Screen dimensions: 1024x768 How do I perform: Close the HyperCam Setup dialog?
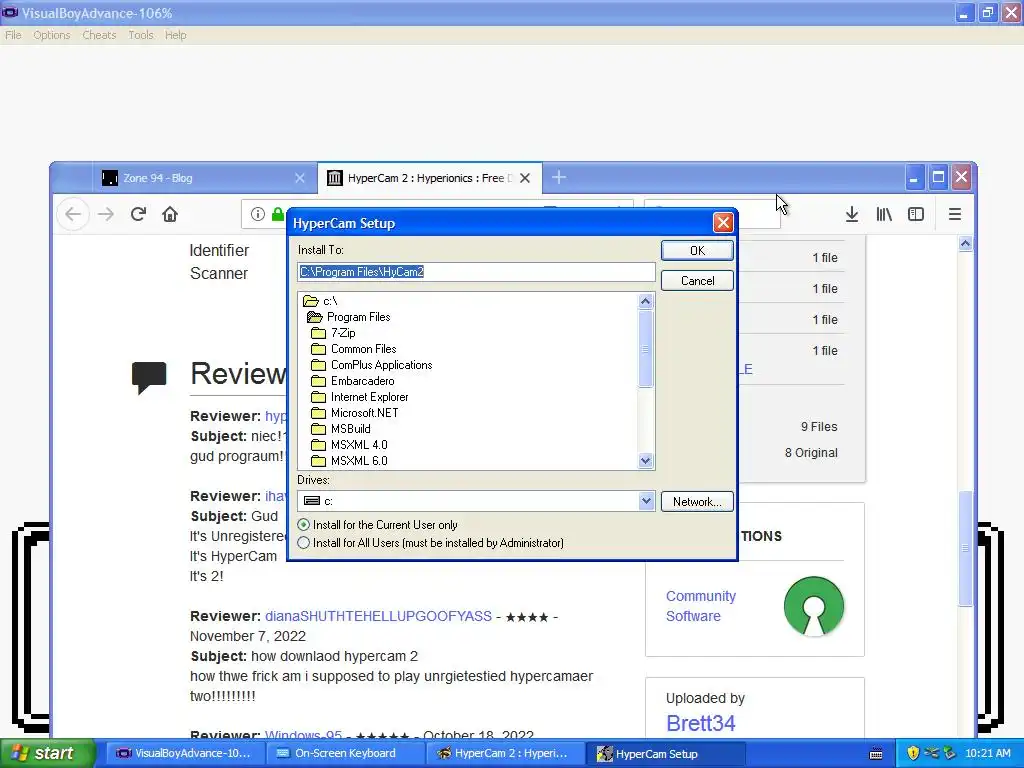723,223
